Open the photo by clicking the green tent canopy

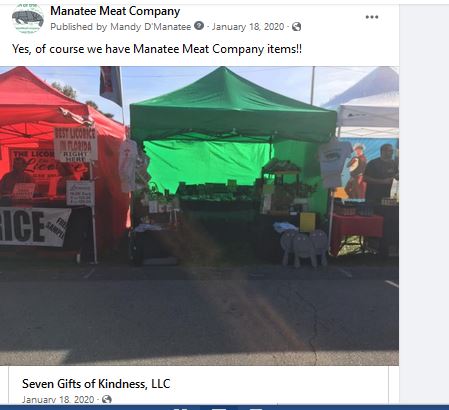click(233, 105)
